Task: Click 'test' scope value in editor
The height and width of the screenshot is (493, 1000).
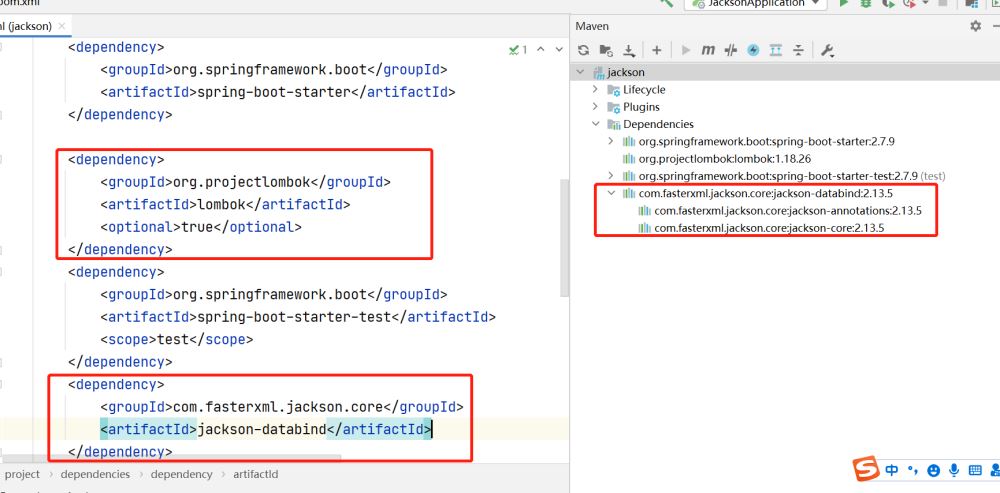Action: click(x=173, y=339)
